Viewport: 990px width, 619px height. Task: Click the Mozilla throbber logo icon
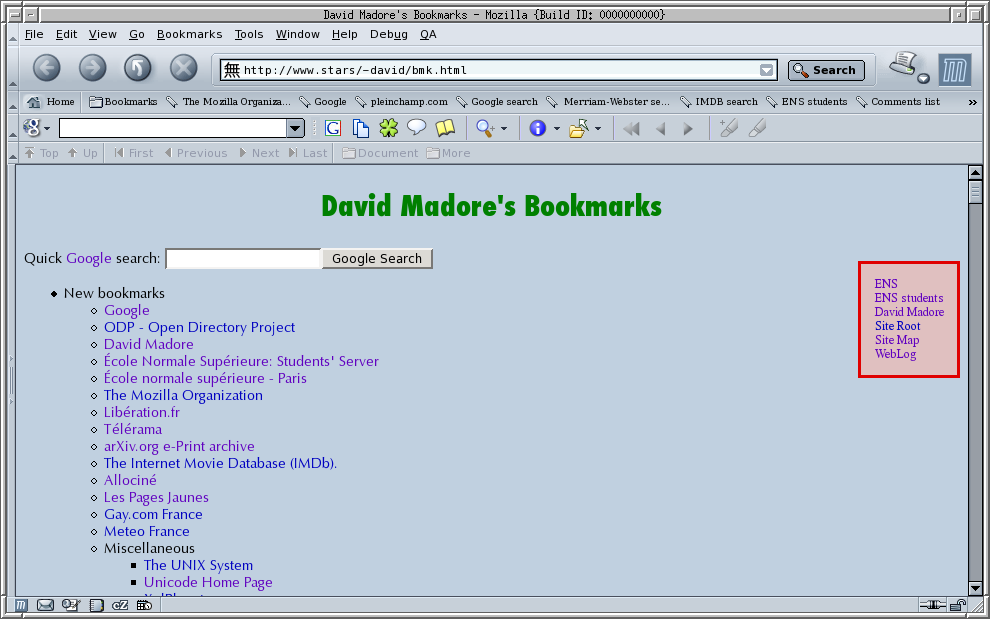(x=954, y=69)
